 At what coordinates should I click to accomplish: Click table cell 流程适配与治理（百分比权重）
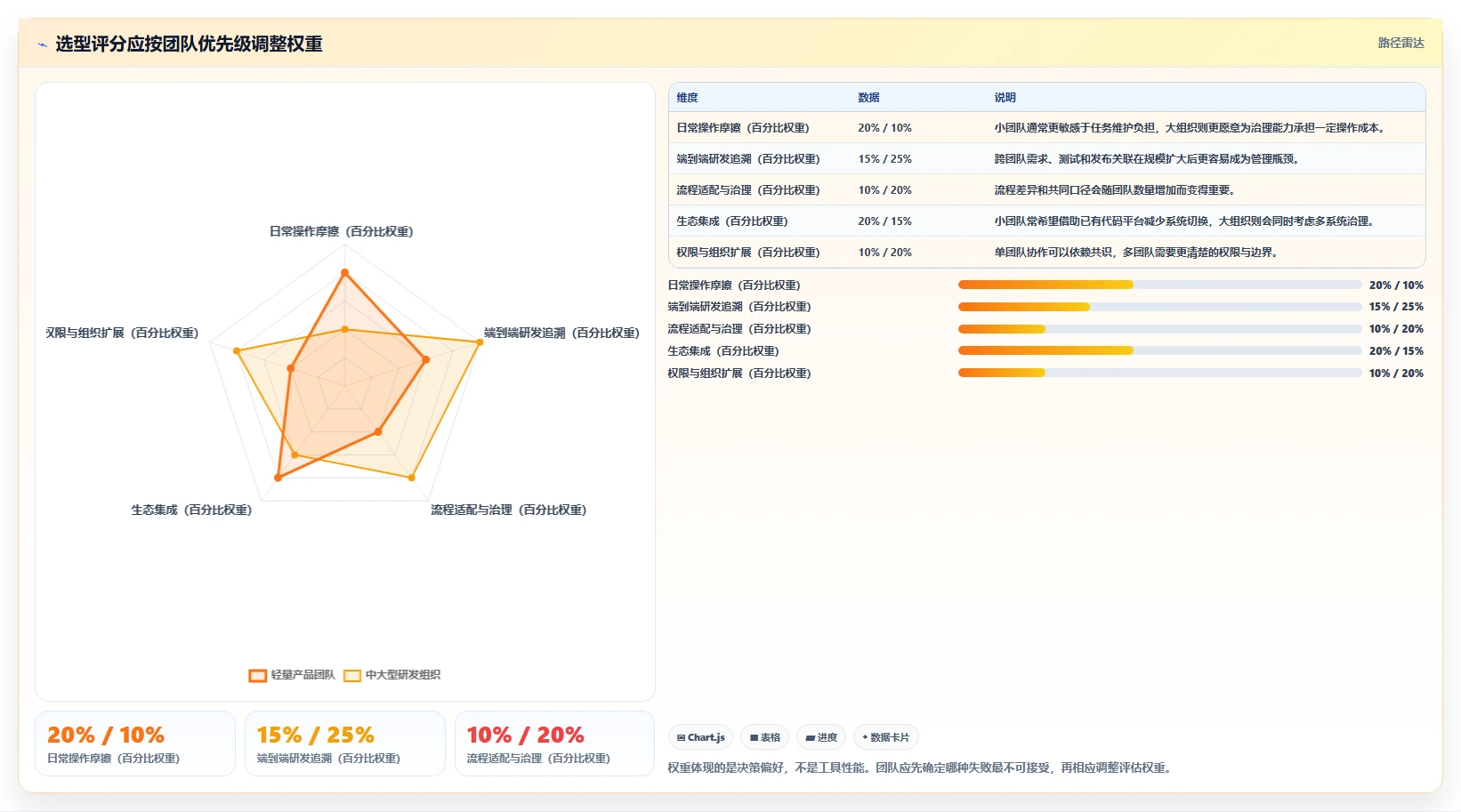coord(748,190)
